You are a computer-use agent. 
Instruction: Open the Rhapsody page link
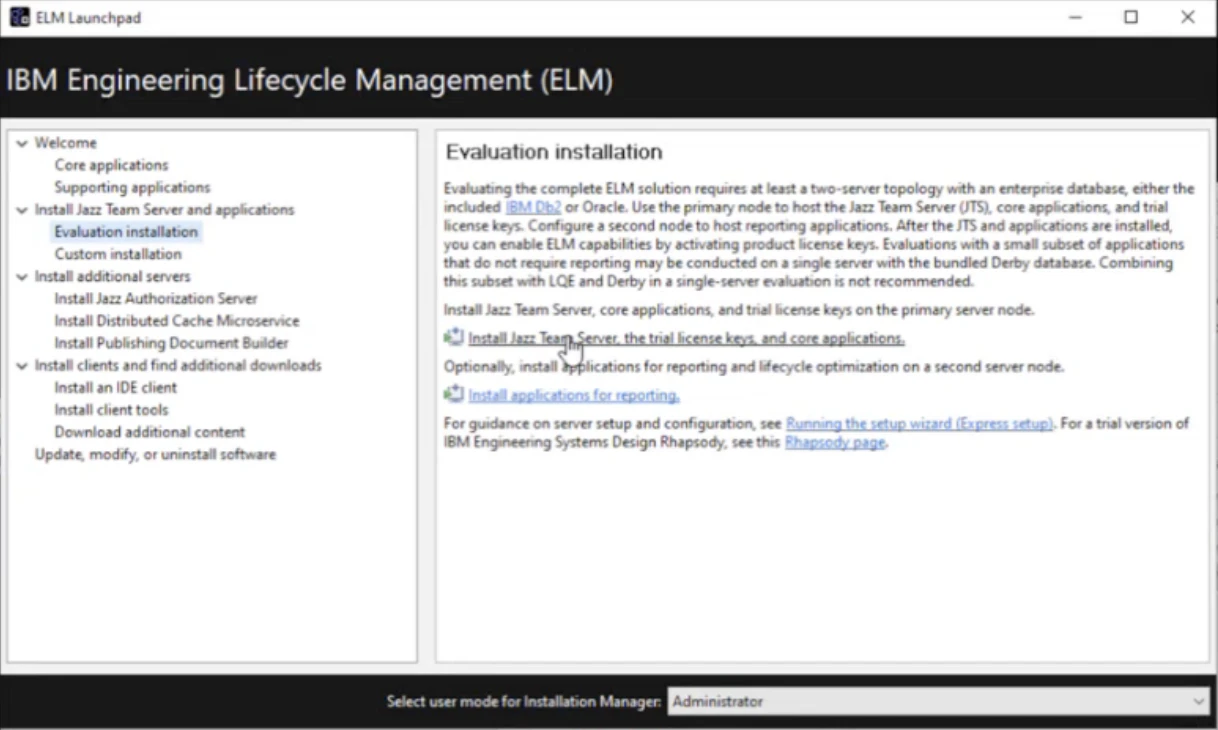(835, 442)
